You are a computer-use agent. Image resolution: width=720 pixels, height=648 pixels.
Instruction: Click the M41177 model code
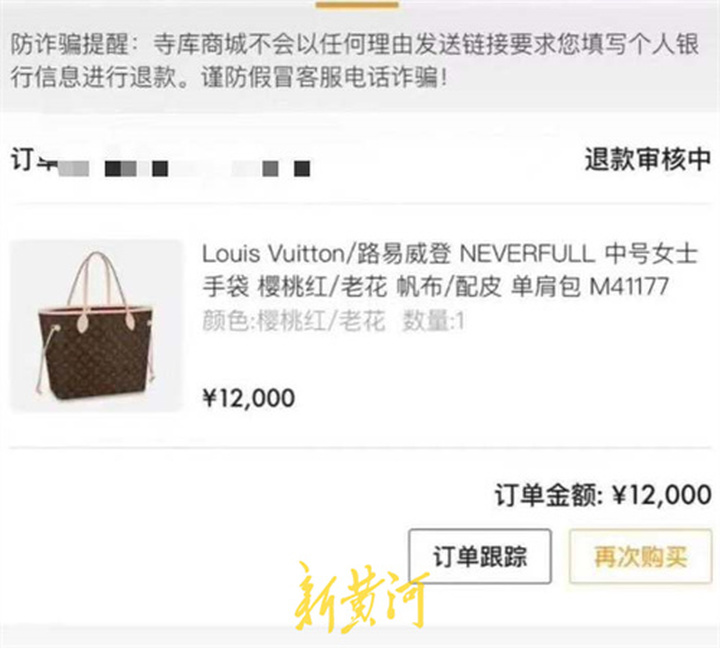(x=628, y=287)
